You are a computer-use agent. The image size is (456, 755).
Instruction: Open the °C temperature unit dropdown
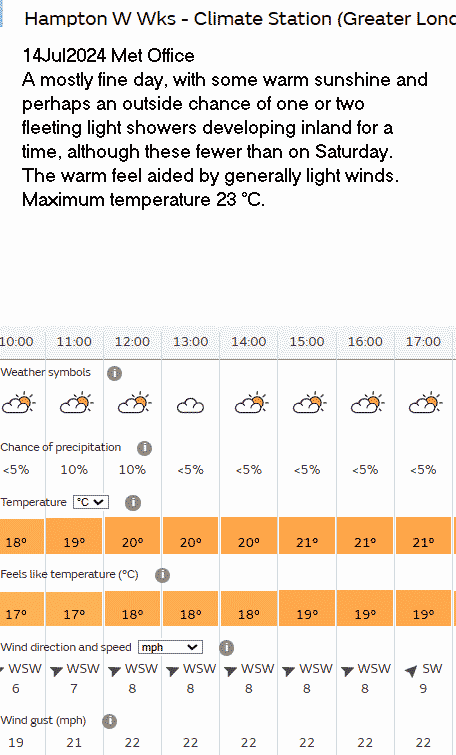91,502
